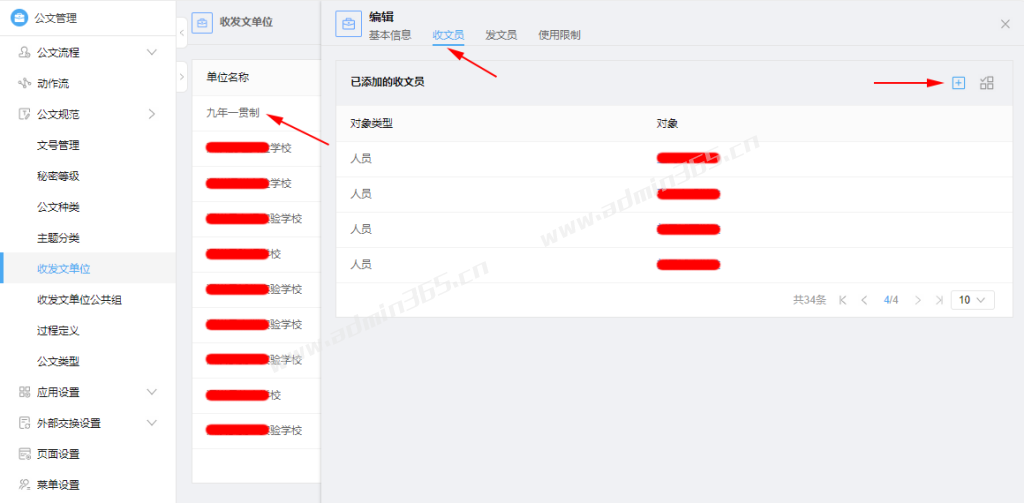Image resolution: width=1024 pixels, height=503 pixels.
Task: Expand the 应用设置 menu
Action: click(151, 392)
